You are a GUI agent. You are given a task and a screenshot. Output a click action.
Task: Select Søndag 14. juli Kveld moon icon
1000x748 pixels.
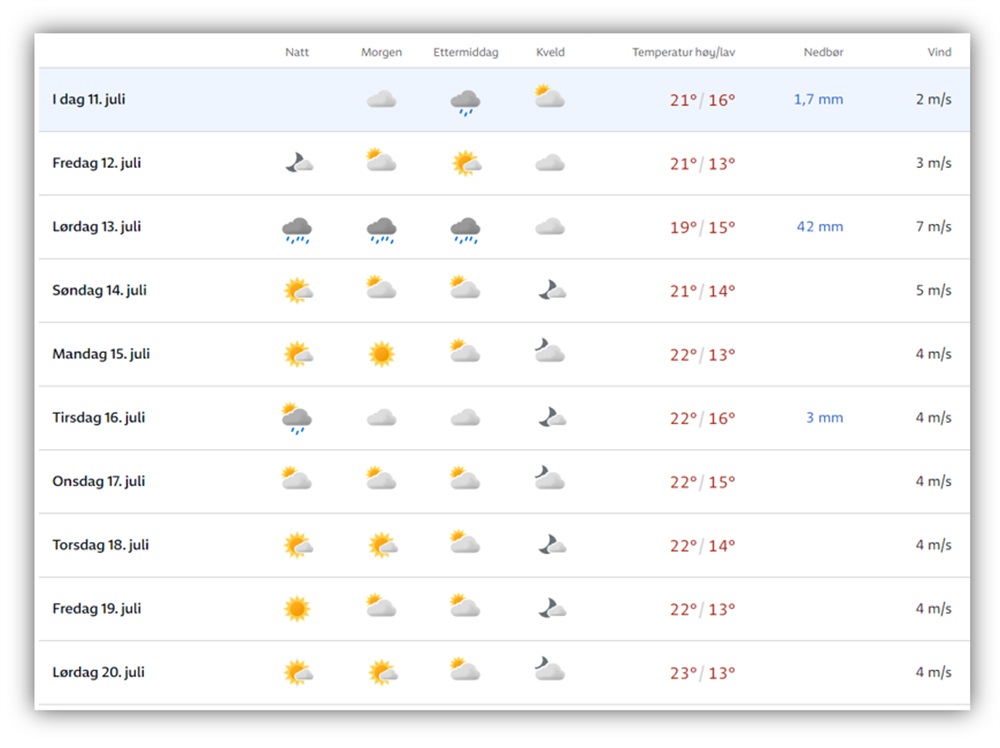(x=551, y=291)
